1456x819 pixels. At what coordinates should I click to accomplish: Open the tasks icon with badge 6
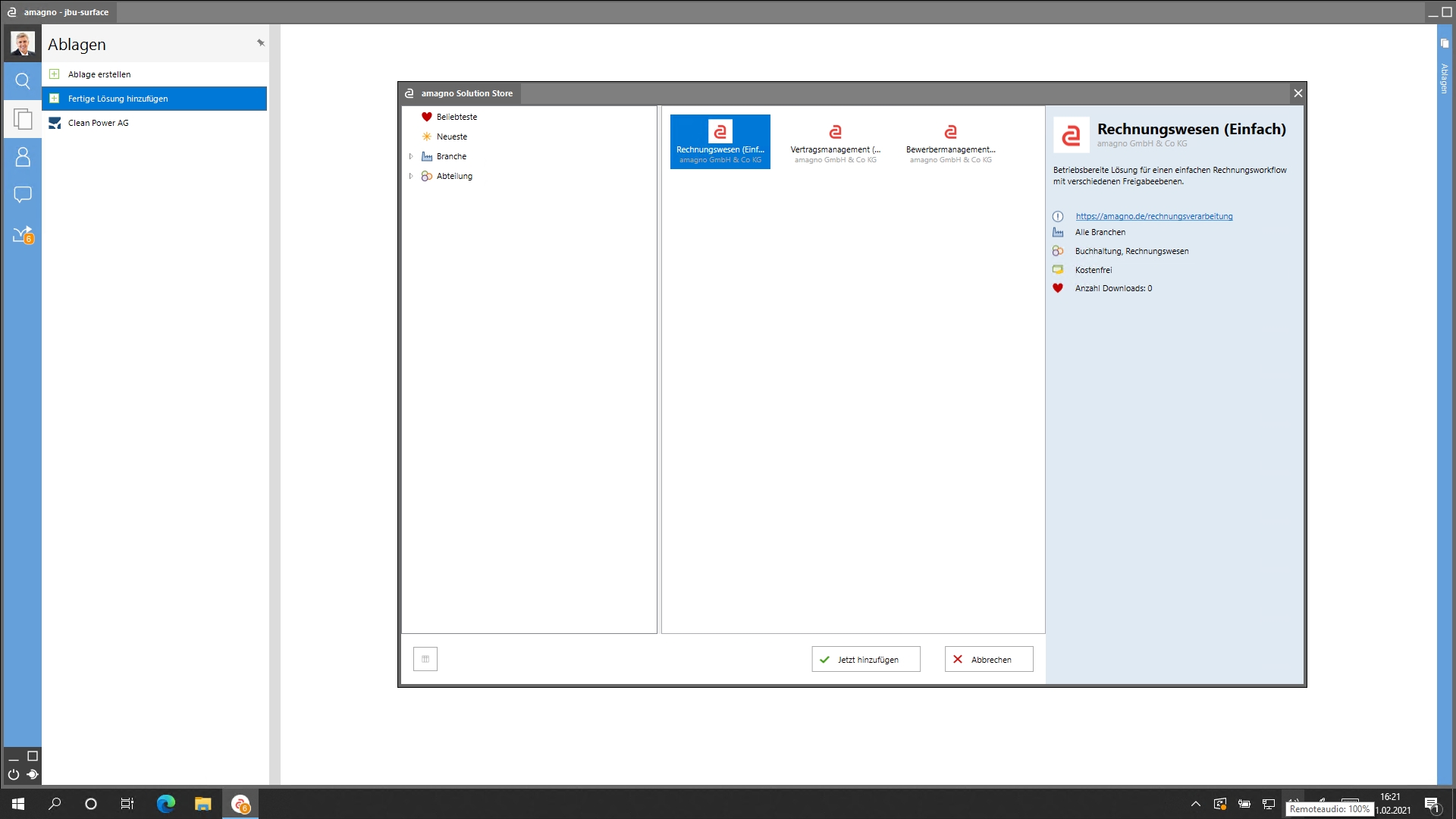click(23, 234)
